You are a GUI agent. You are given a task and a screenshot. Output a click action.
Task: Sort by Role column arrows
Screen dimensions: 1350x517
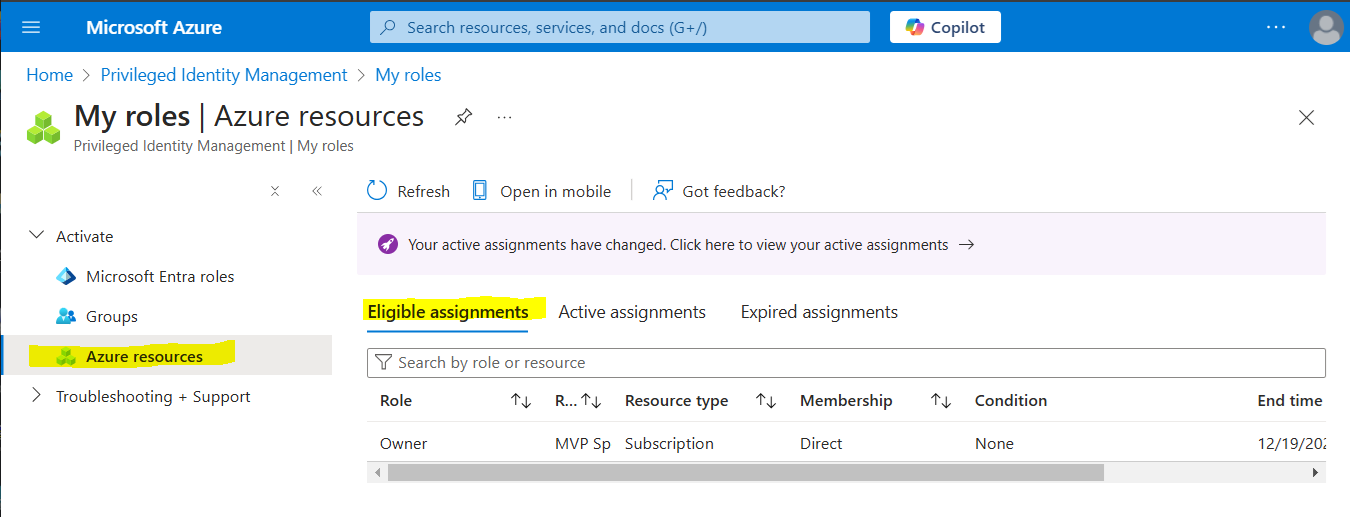[521, 401]
